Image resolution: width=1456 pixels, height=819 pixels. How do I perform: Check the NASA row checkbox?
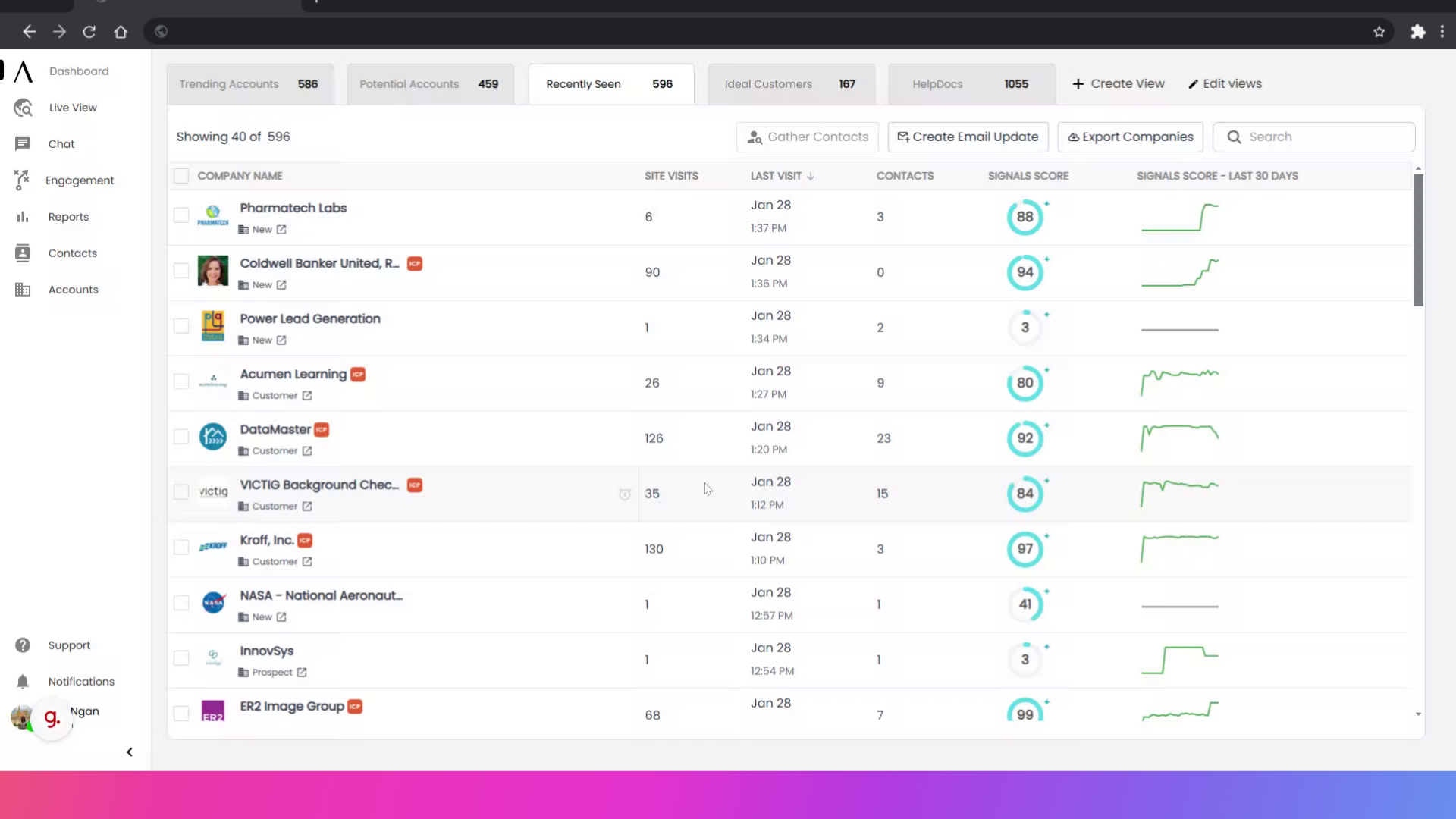(181, 603)
